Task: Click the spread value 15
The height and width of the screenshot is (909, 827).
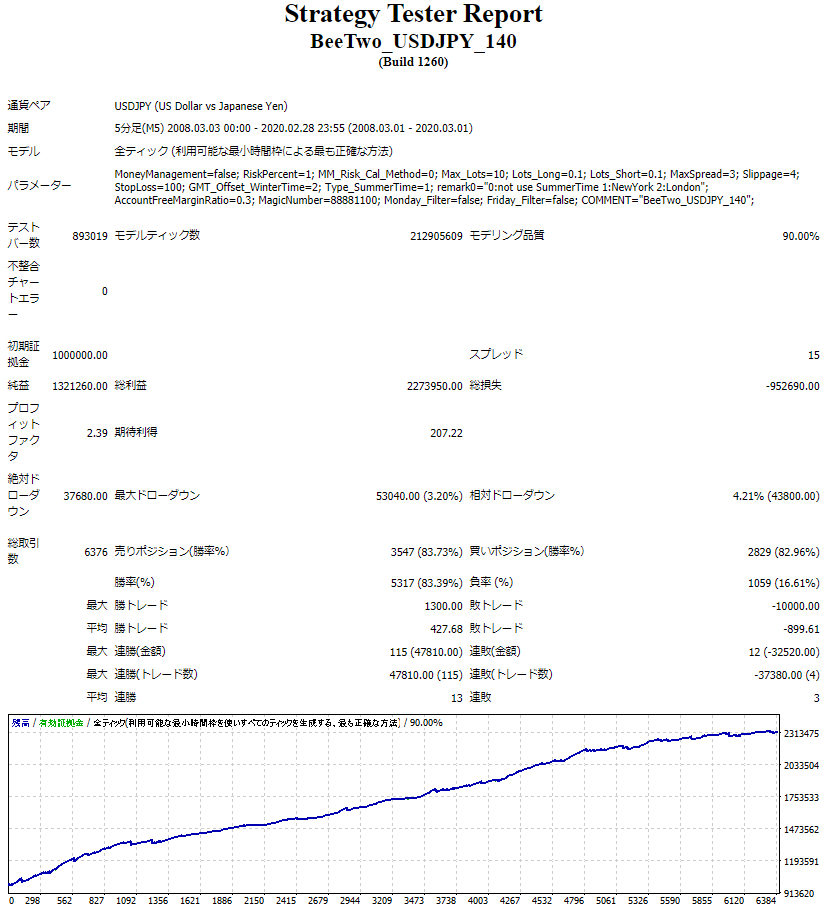Action: coord(814,355)
